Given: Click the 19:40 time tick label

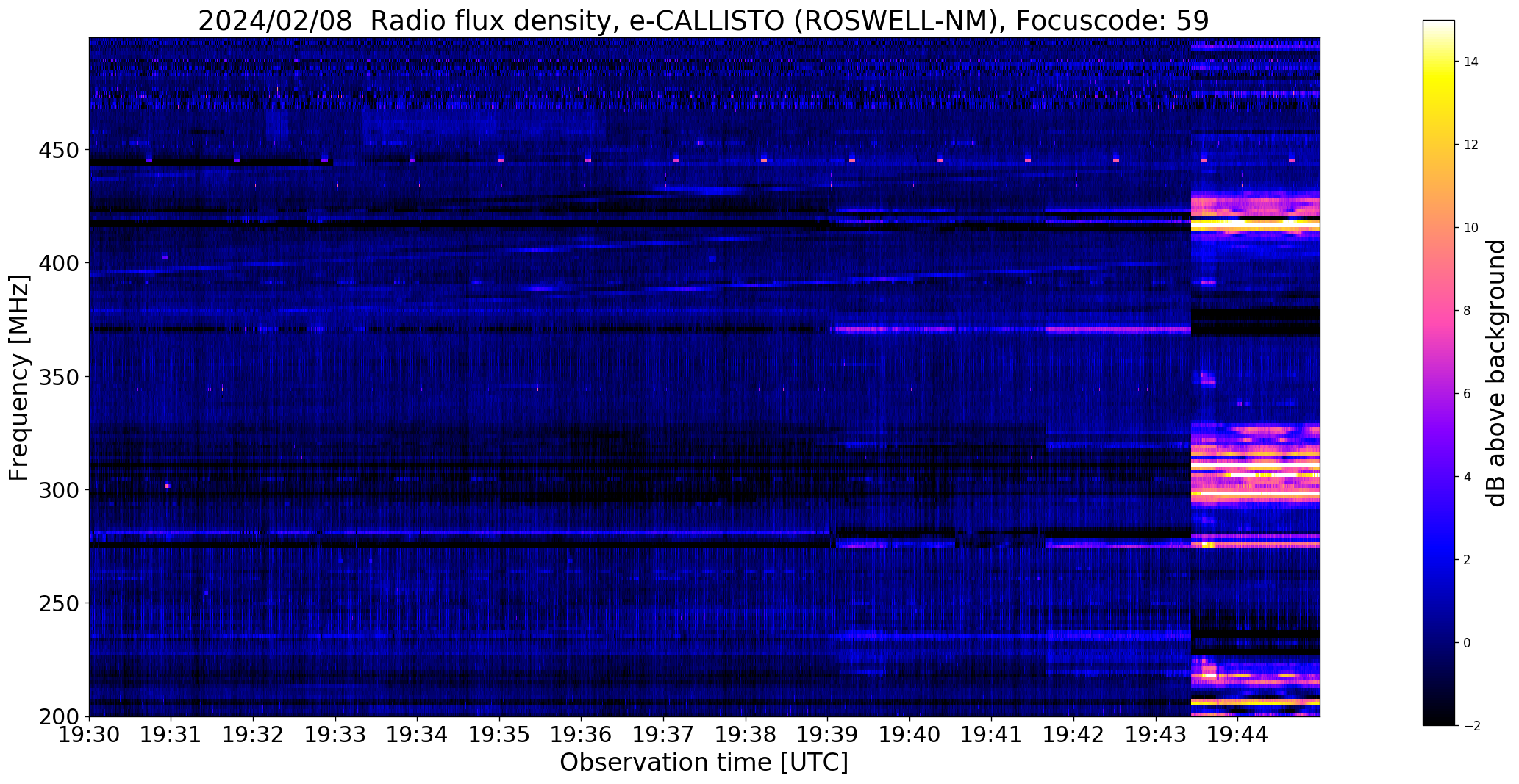Looking at the screenshot, I should [909, 734].
